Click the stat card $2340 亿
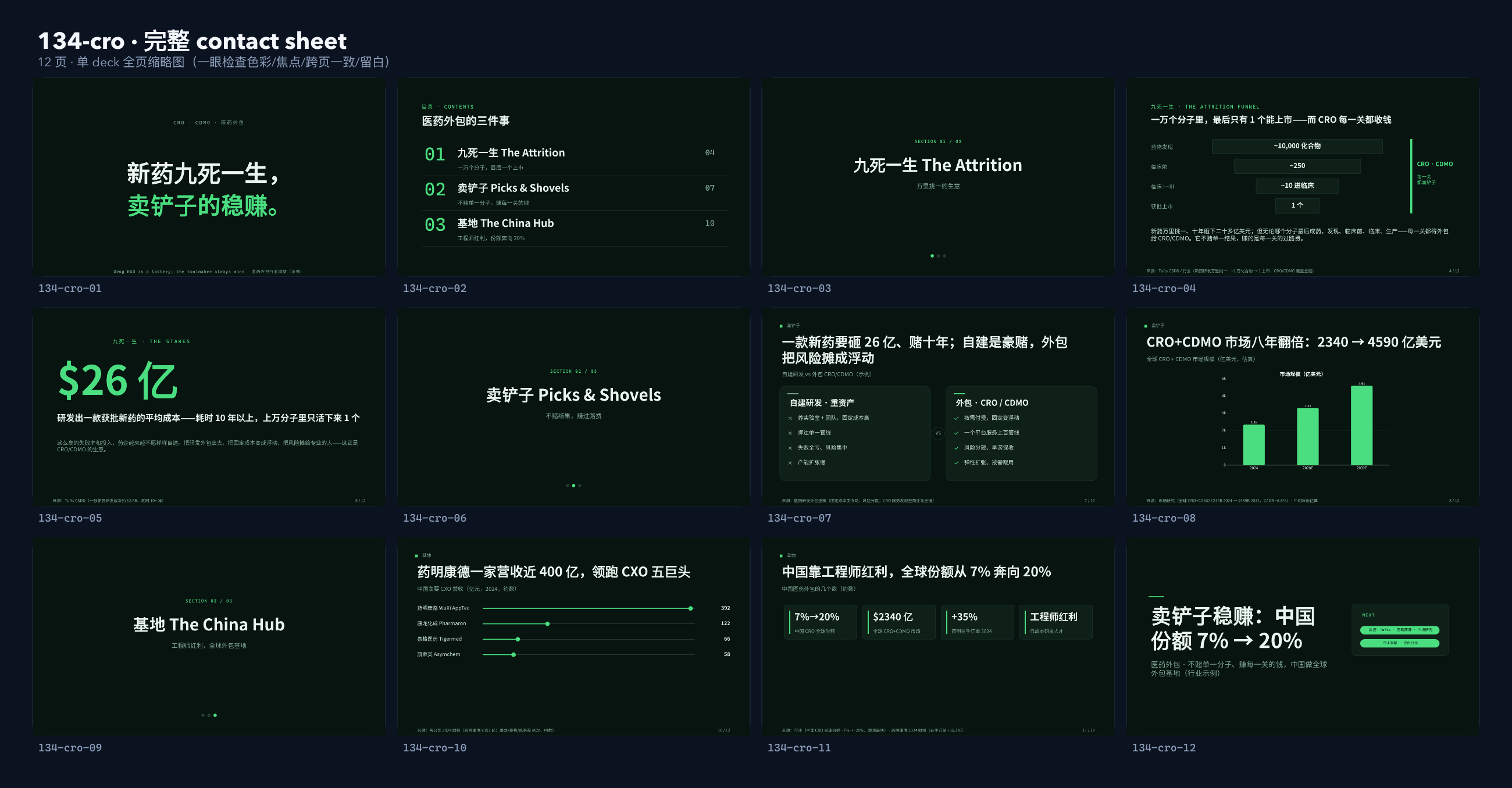Viewport: 1512px width, 788px height. 899,622
